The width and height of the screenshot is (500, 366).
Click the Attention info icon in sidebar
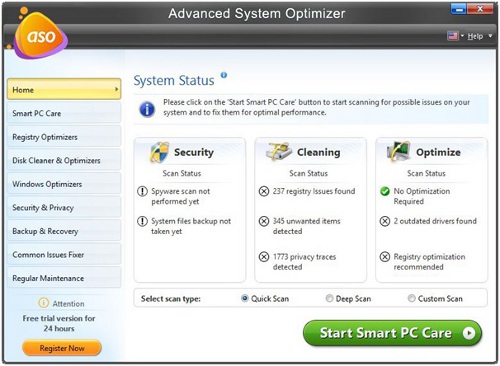(x=43, y=303)
